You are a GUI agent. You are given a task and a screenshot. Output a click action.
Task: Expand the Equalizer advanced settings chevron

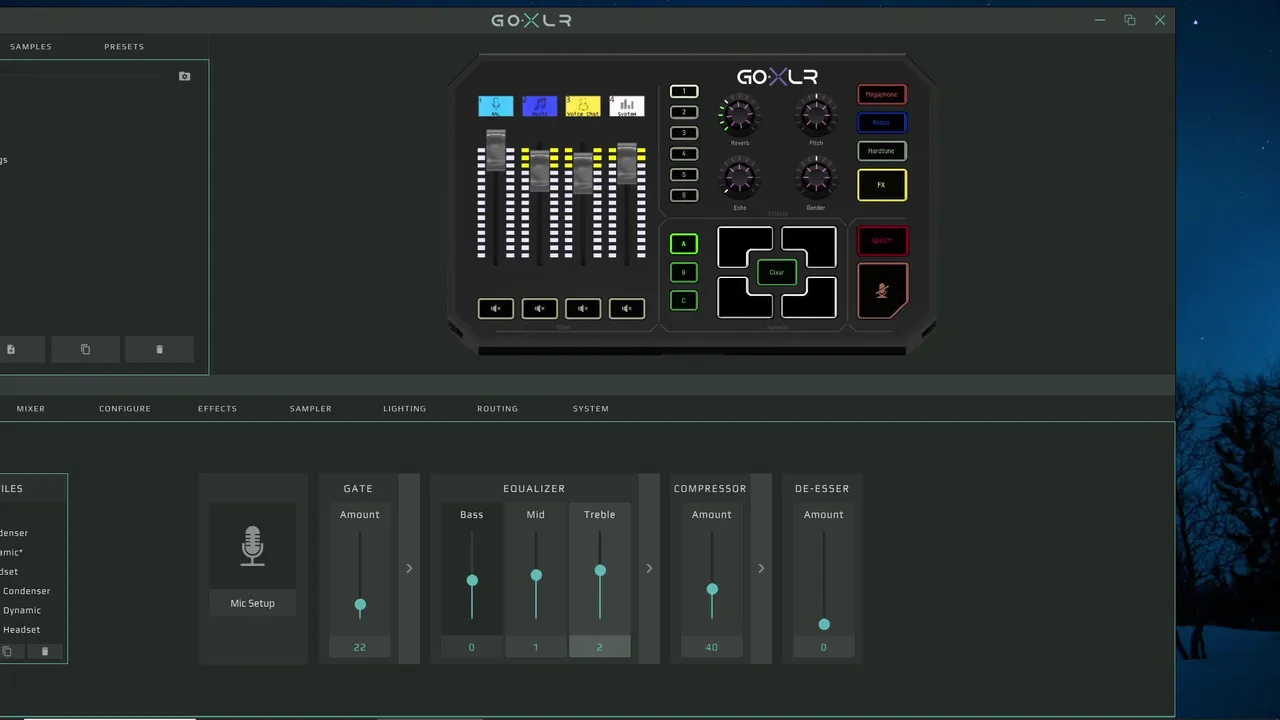(x=649, y=568)
